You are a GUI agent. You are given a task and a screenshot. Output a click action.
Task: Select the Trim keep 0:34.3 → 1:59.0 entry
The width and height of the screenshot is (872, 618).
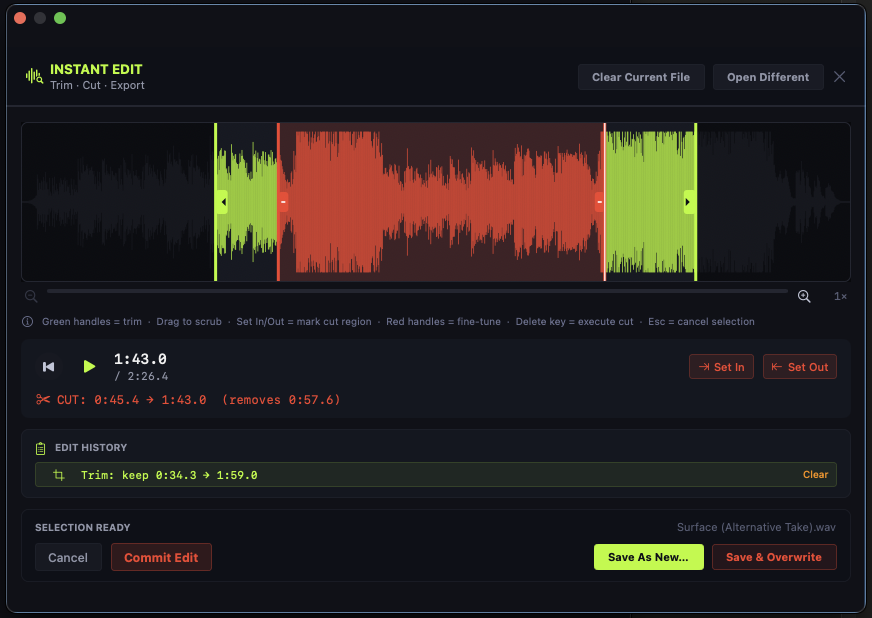pos(435,474)
